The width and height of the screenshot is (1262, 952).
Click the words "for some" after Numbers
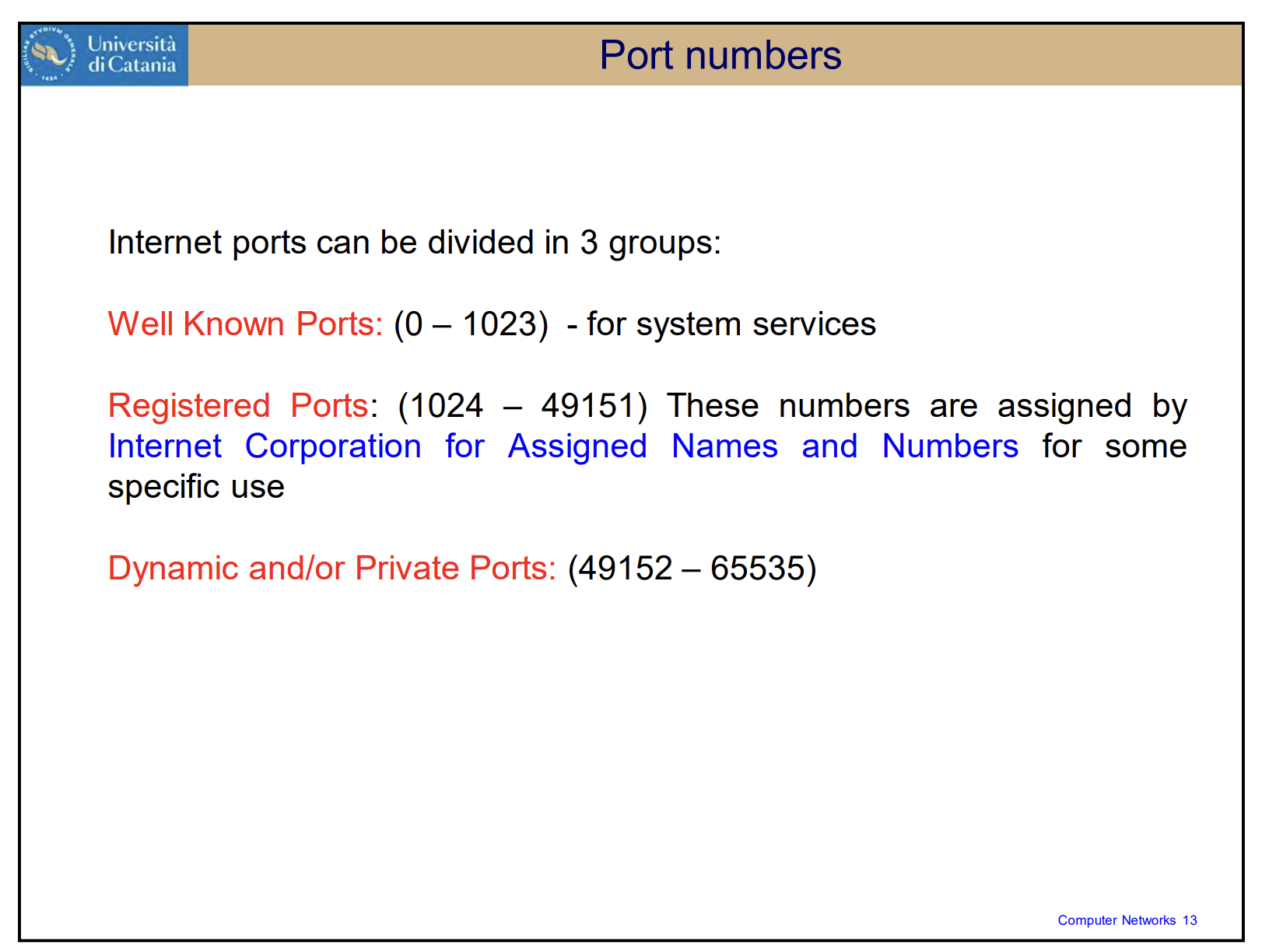point(1113,446)
